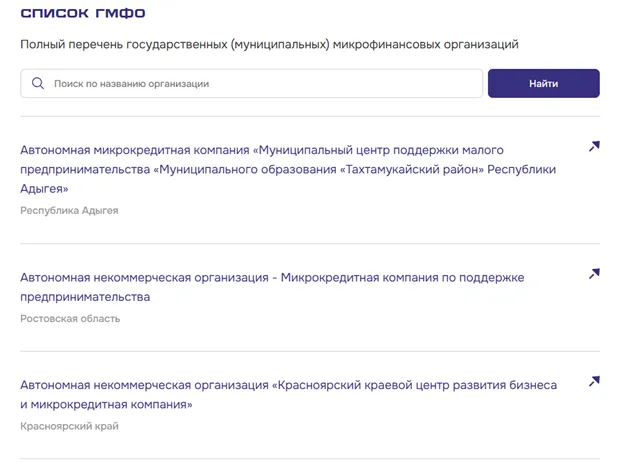Open arrow icon for Красноярский краевой центр
Screen dimensions: 624x470
pyautogui.click(x=593, y=381)
